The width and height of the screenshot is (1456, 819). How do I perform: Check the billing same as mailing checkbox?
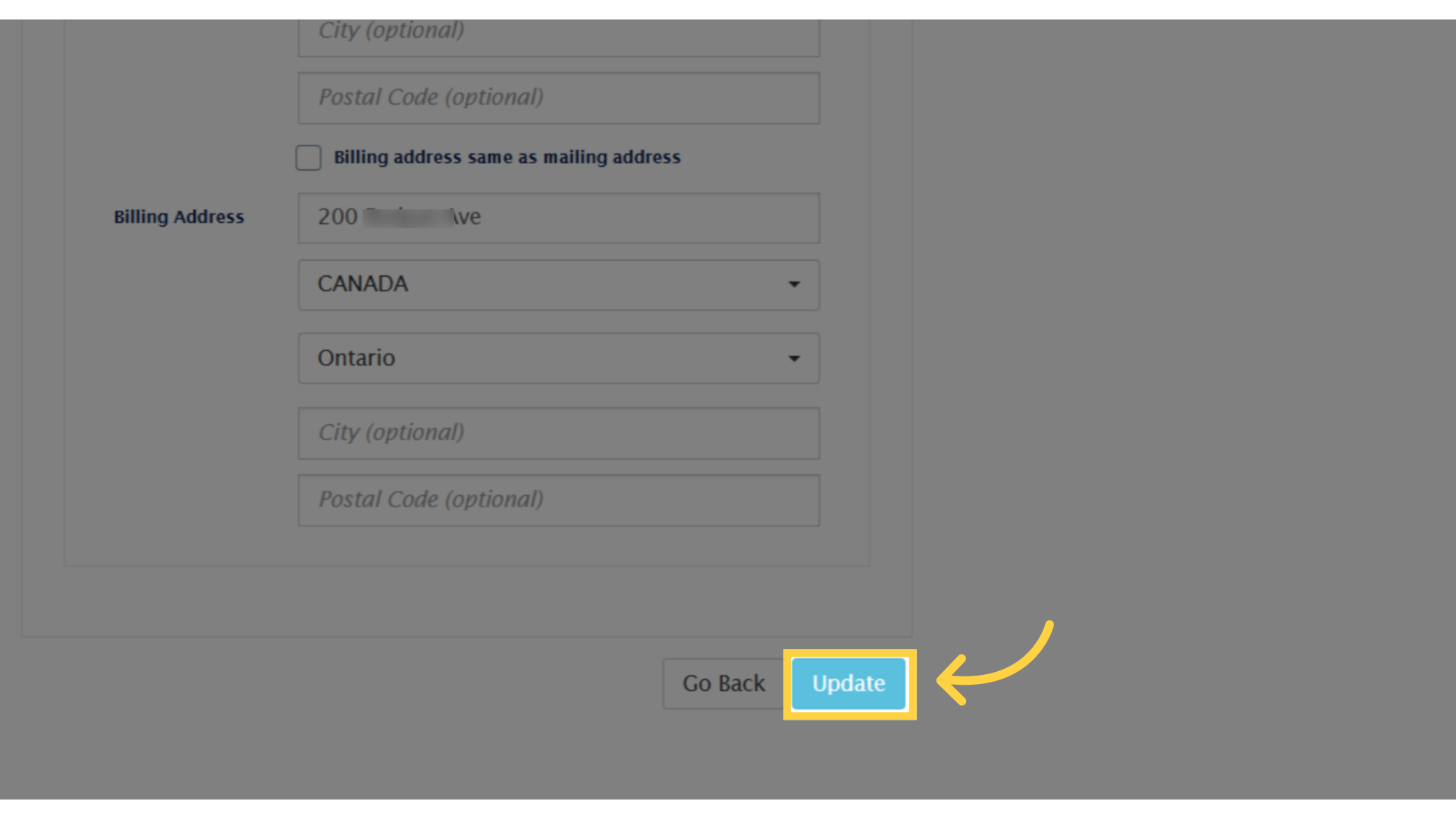309,158
